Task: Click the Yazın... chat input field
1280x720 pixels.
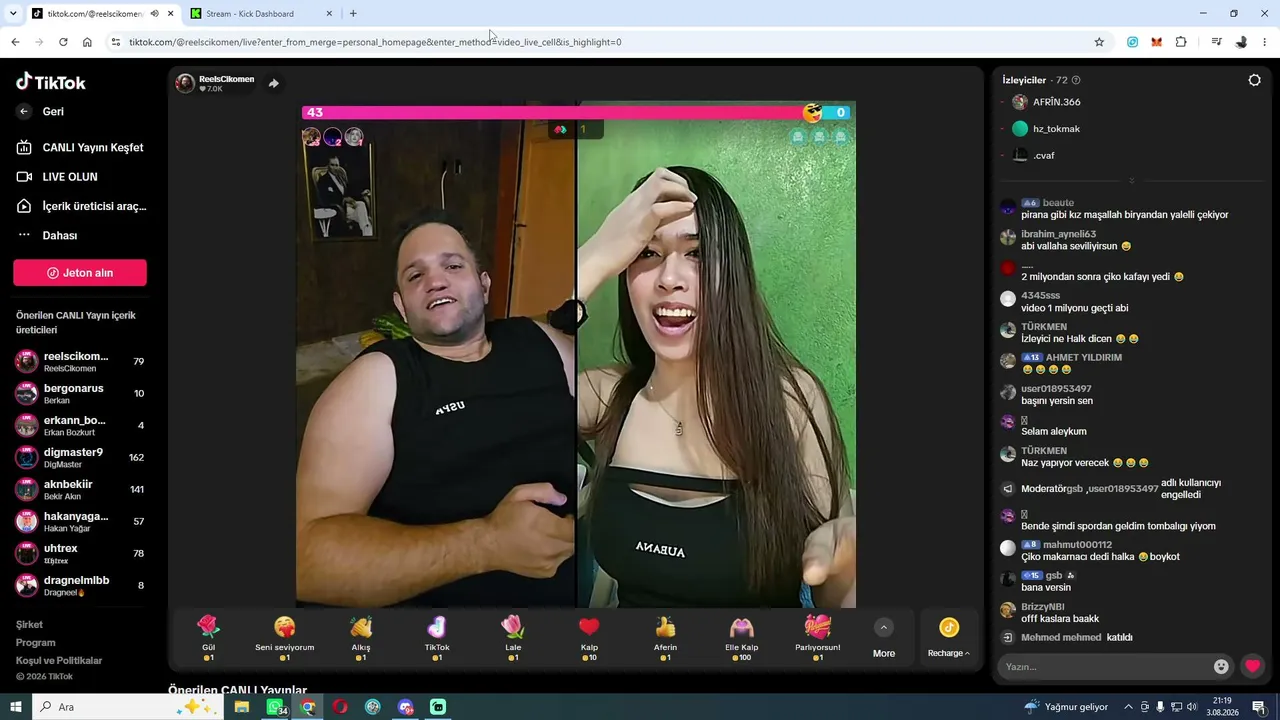Action: click(x=1105, y=667)
